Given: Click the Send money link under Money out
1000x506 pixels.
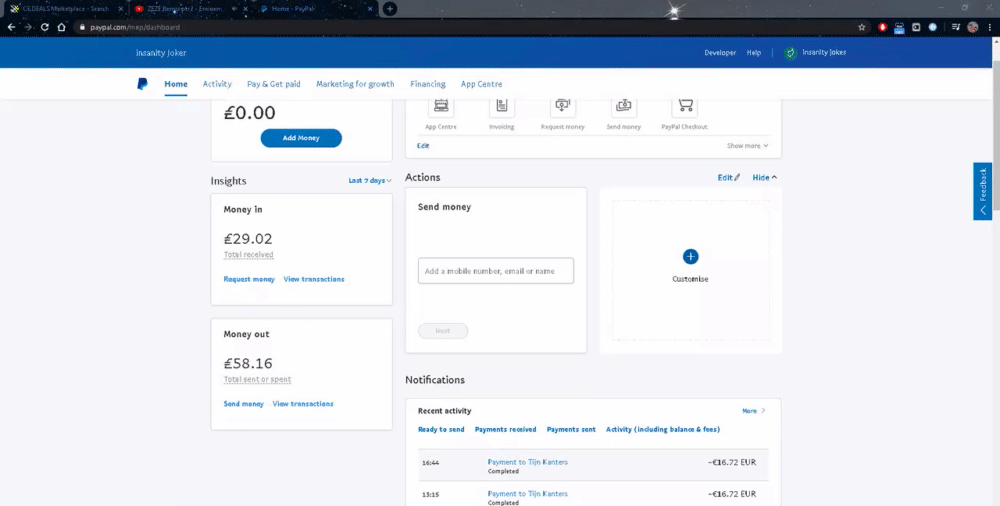Looking at the screenshot, I should pyautogui.click(x=244, y=404).
